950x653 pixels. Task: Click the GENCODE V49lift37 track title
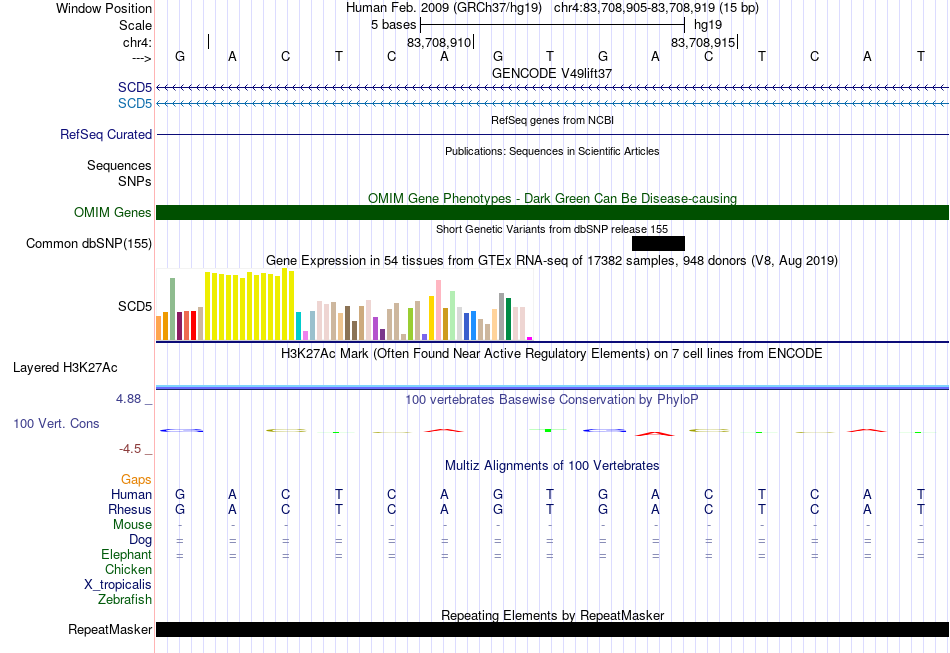tap(552, 73)
